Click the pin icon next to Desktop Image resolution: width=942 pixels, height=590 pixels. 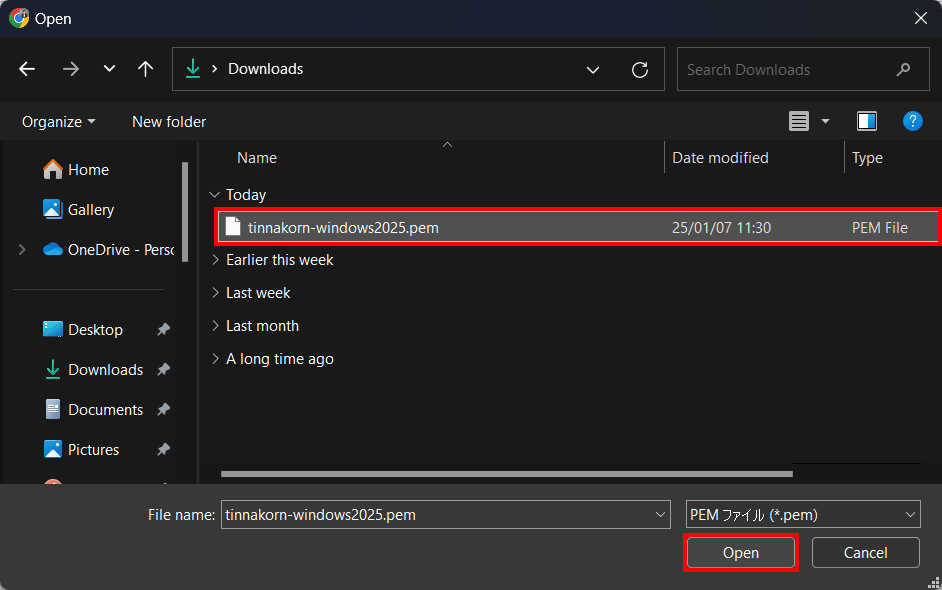tap(163, 329)
